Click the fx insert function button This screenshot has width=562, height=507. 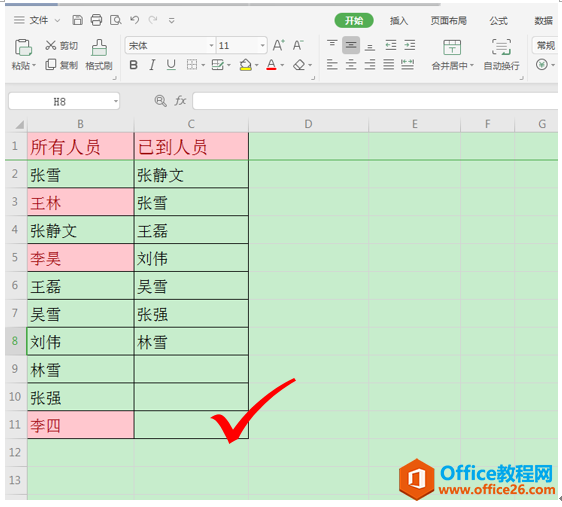180,101
